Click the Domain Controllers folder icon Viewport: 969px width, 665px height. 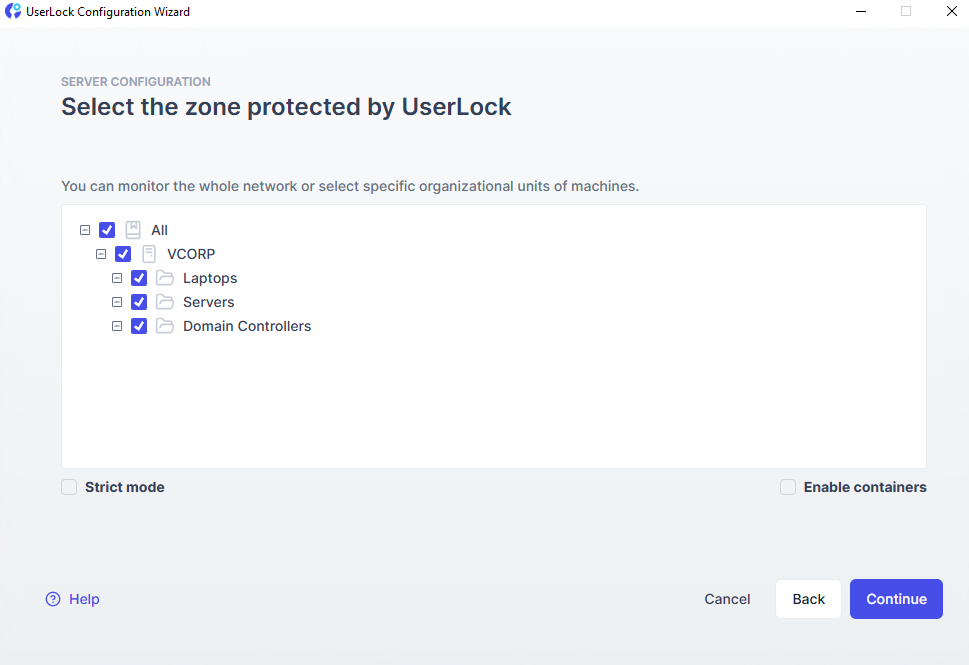coord(165,326)
